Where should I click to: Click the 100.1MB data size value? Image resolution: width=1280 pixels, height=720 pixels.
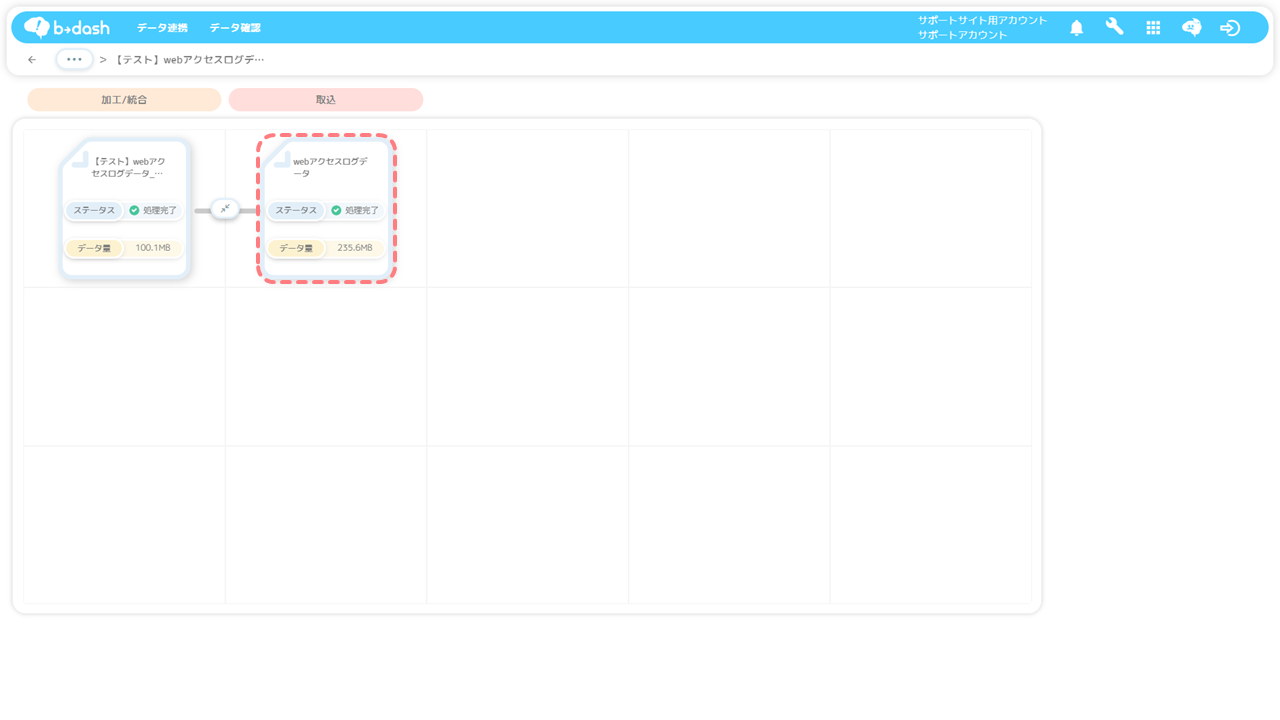(x=153, y=248)
